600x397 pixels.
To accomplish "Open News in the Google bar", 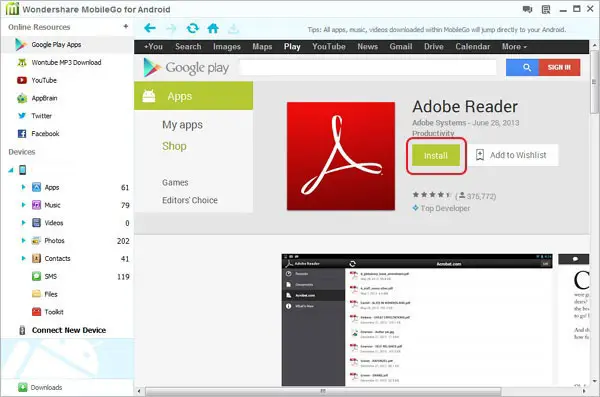I will (367, 47).
